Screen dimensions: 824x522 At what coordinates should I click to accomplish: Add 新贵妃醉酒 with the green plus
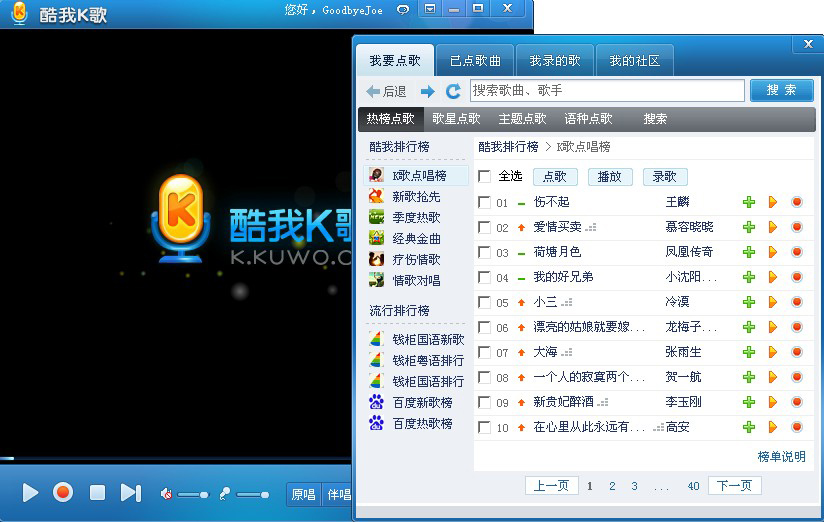[749, 402]
